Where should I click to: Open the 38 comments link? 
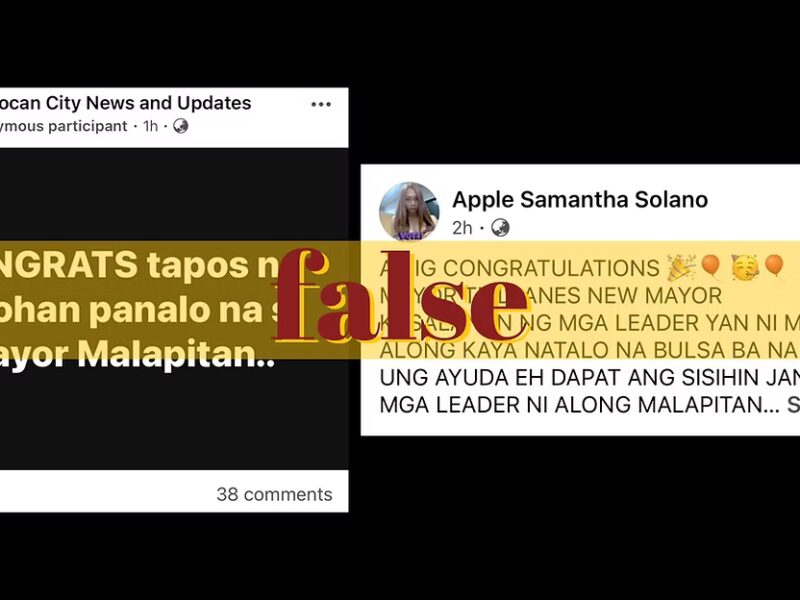coord(274,494)
